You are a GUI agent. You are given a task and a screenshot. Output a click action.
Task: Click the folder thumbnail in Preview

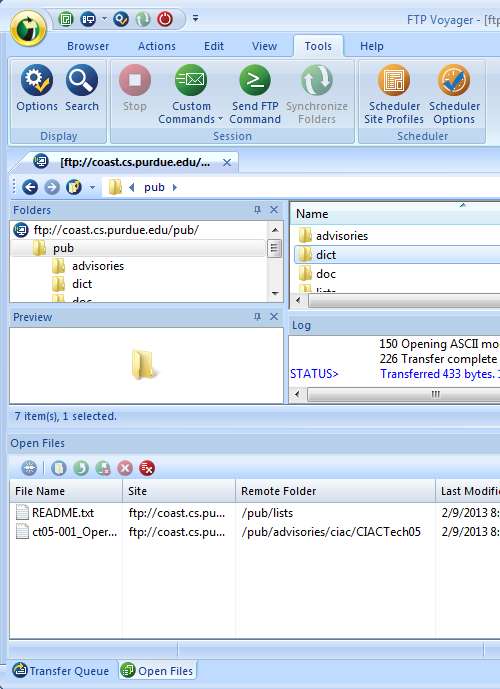point(144,365)
